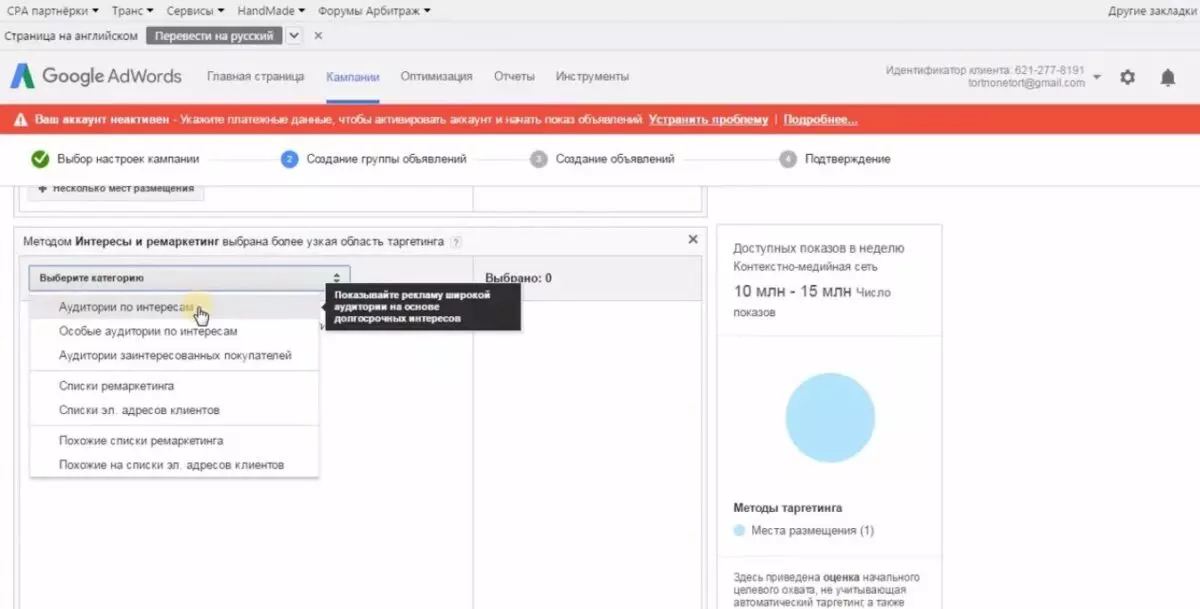This screenshot has height=609, width=1200.
Task: Click the Google AdWords logo
Action: click(96, 76)
